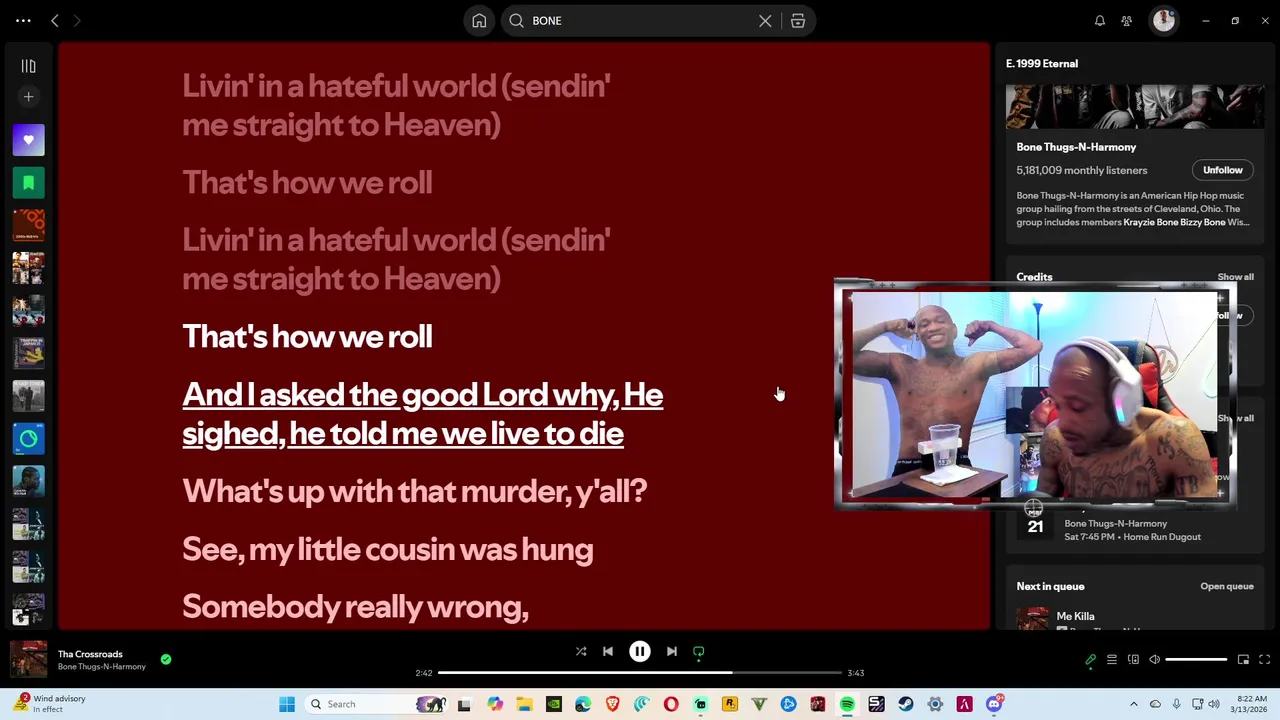Clear the BONE search text
This screenshot has width=1280, height=720.
[x=765, y=21]
